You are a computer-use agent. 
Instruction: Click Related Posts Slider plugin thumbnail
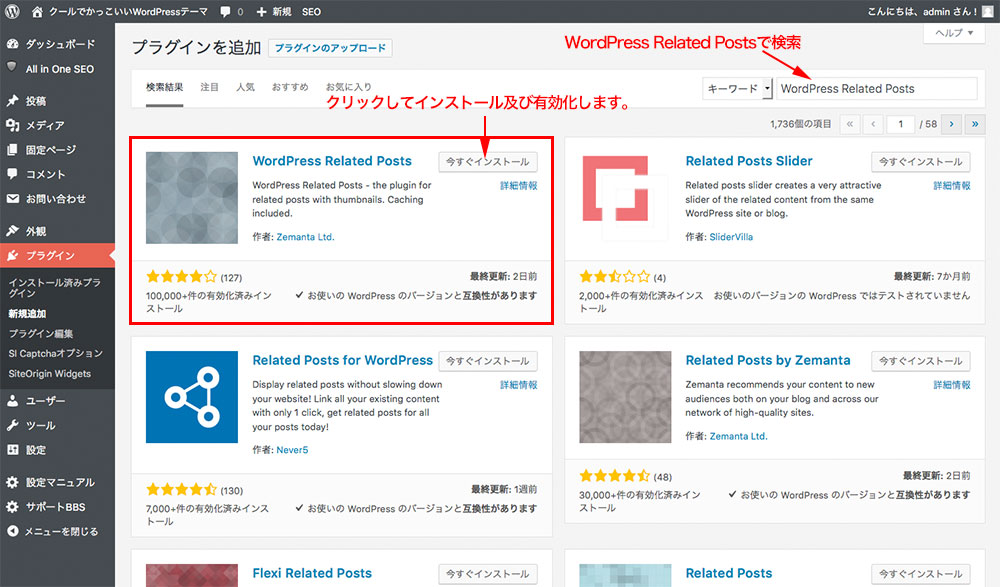[x=625, y=198]
